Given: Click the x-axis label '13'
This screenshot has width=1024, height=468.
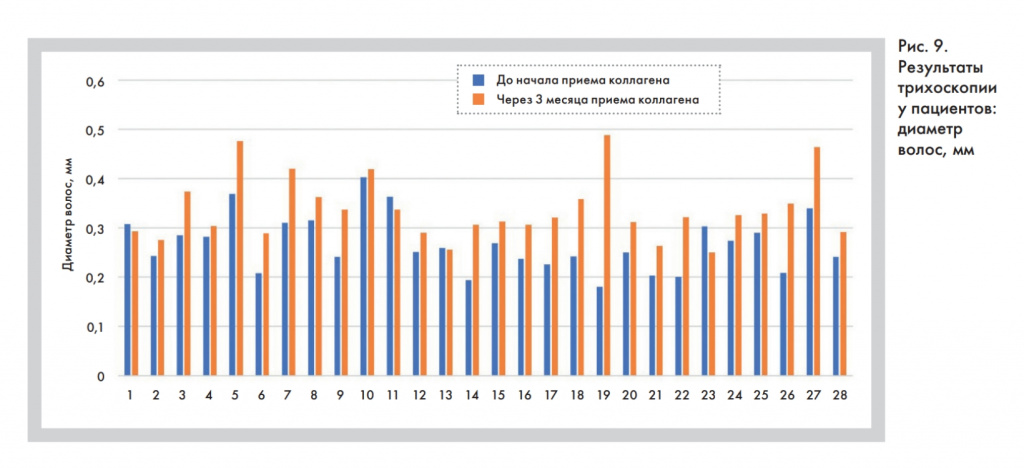Looking at the screenshot, I should [x=445, y=395].
